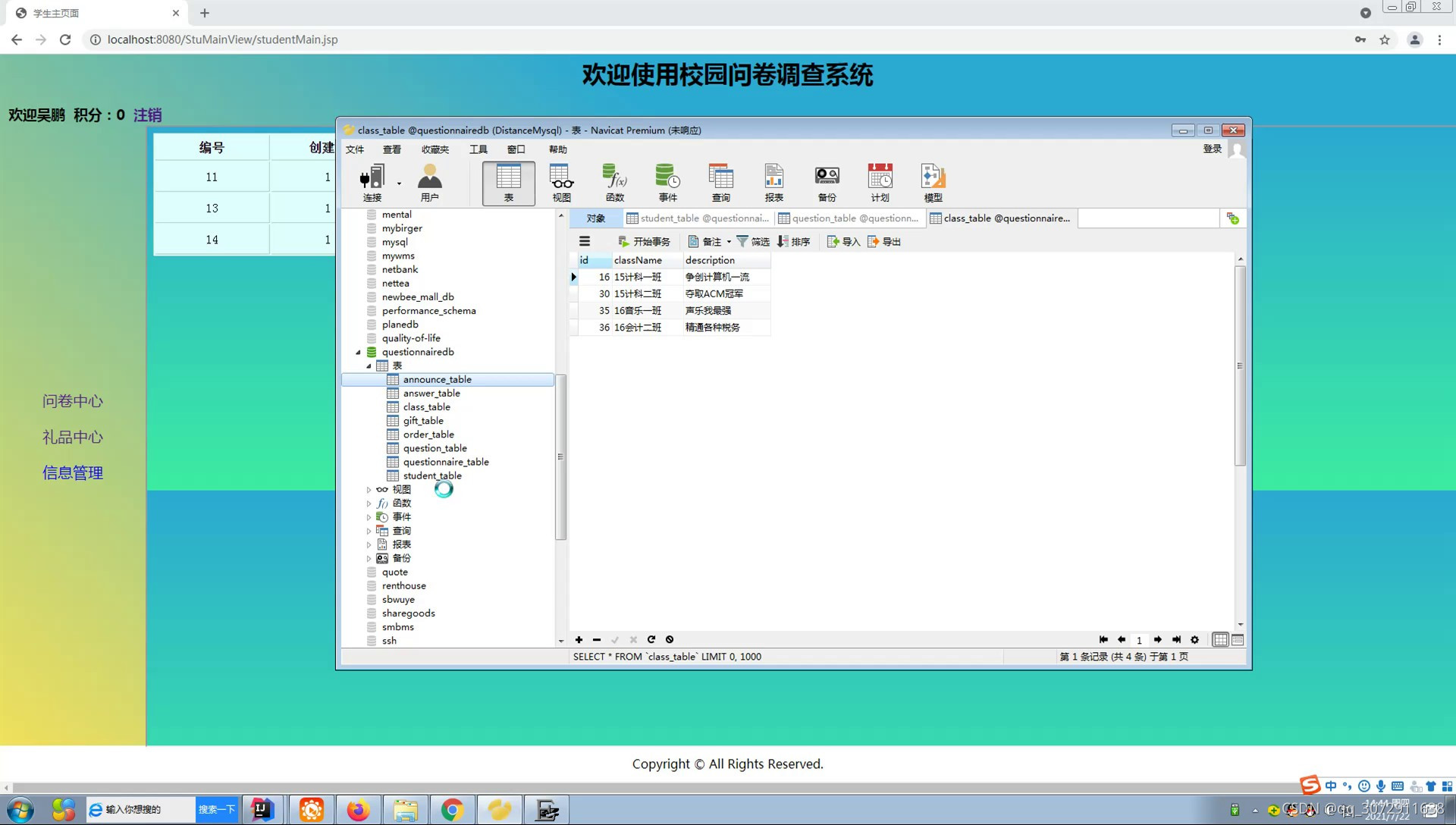This screenshot has height=825, width=1456.
Task: Click the 导出 export button
Action: [x=884, y=242]
